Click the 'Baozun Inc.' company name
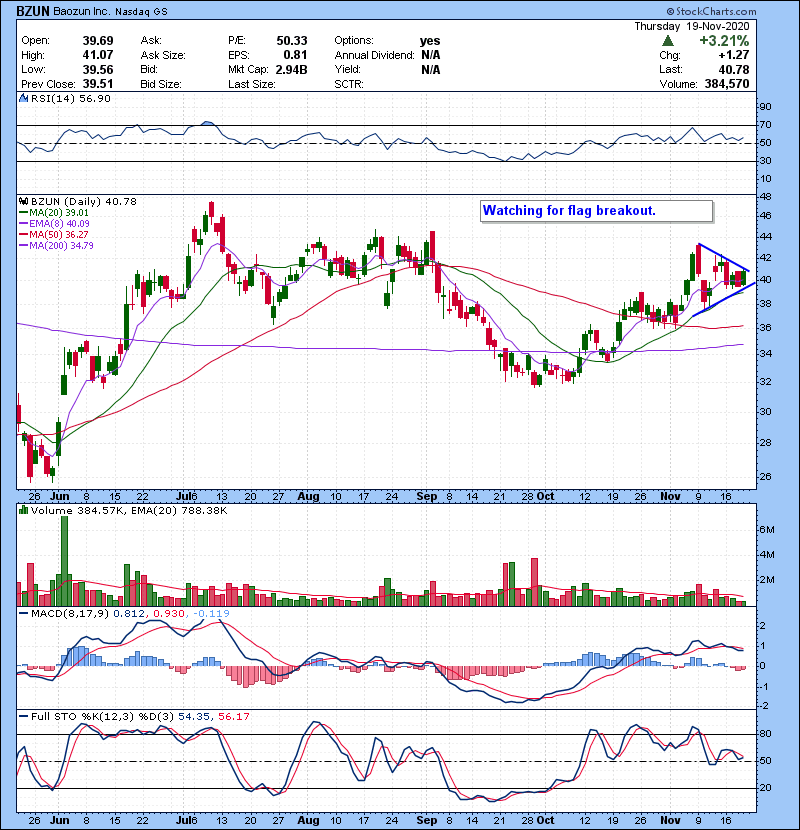 pos(82,11)
